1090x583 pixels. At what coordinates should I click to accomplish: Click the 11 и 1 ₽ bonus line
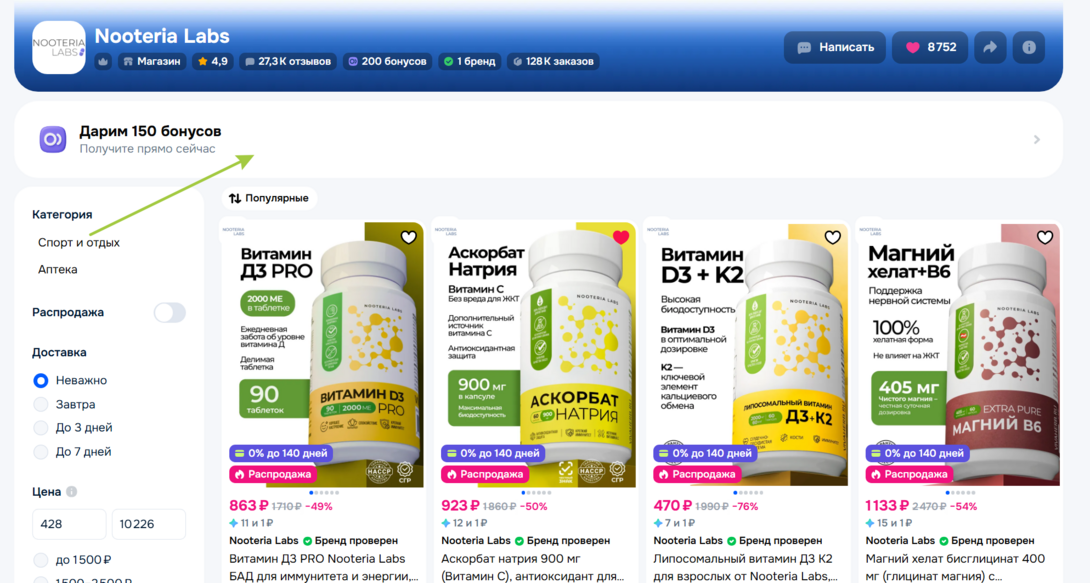pyautogui.click(x=251, y=523)
